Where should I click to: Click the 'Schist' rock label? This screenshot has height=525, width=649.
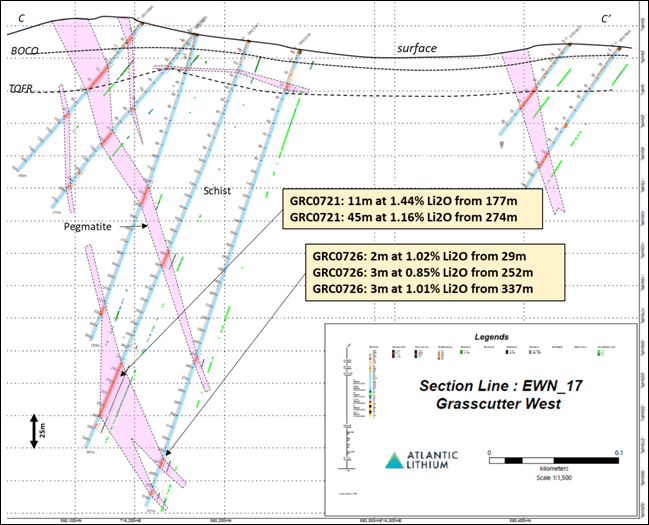tap(217, 191)
